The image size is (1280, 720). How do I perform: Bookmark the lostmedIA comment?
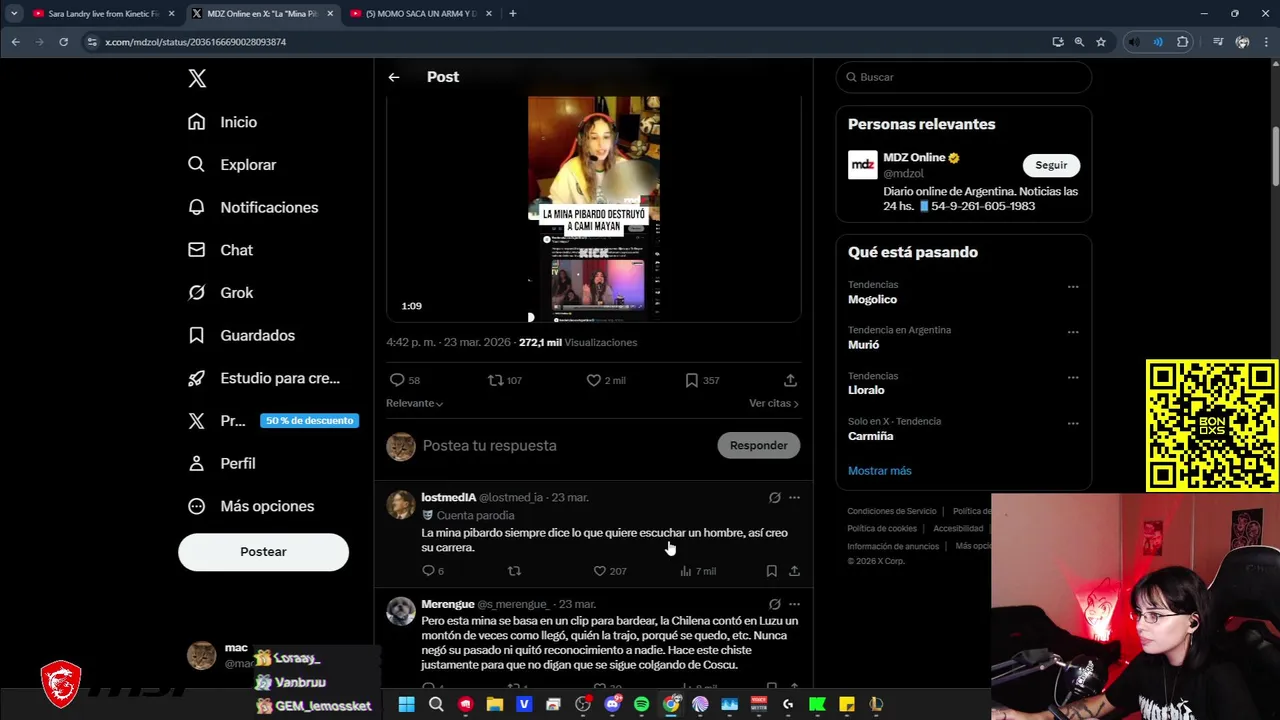(x=771, y=571)
